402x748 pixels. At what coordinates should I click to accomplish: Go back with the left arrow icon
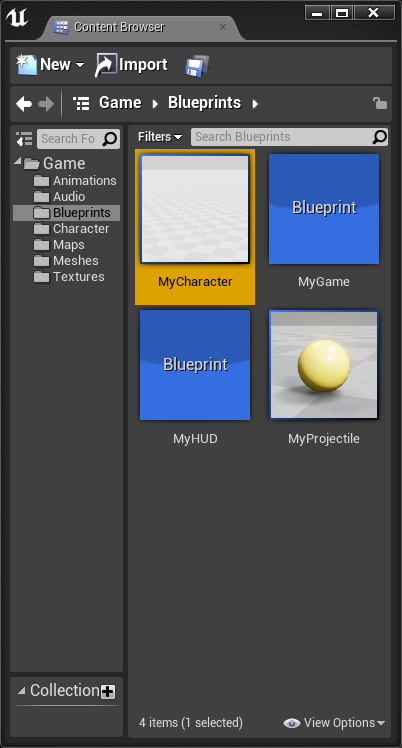pos(24,104)
